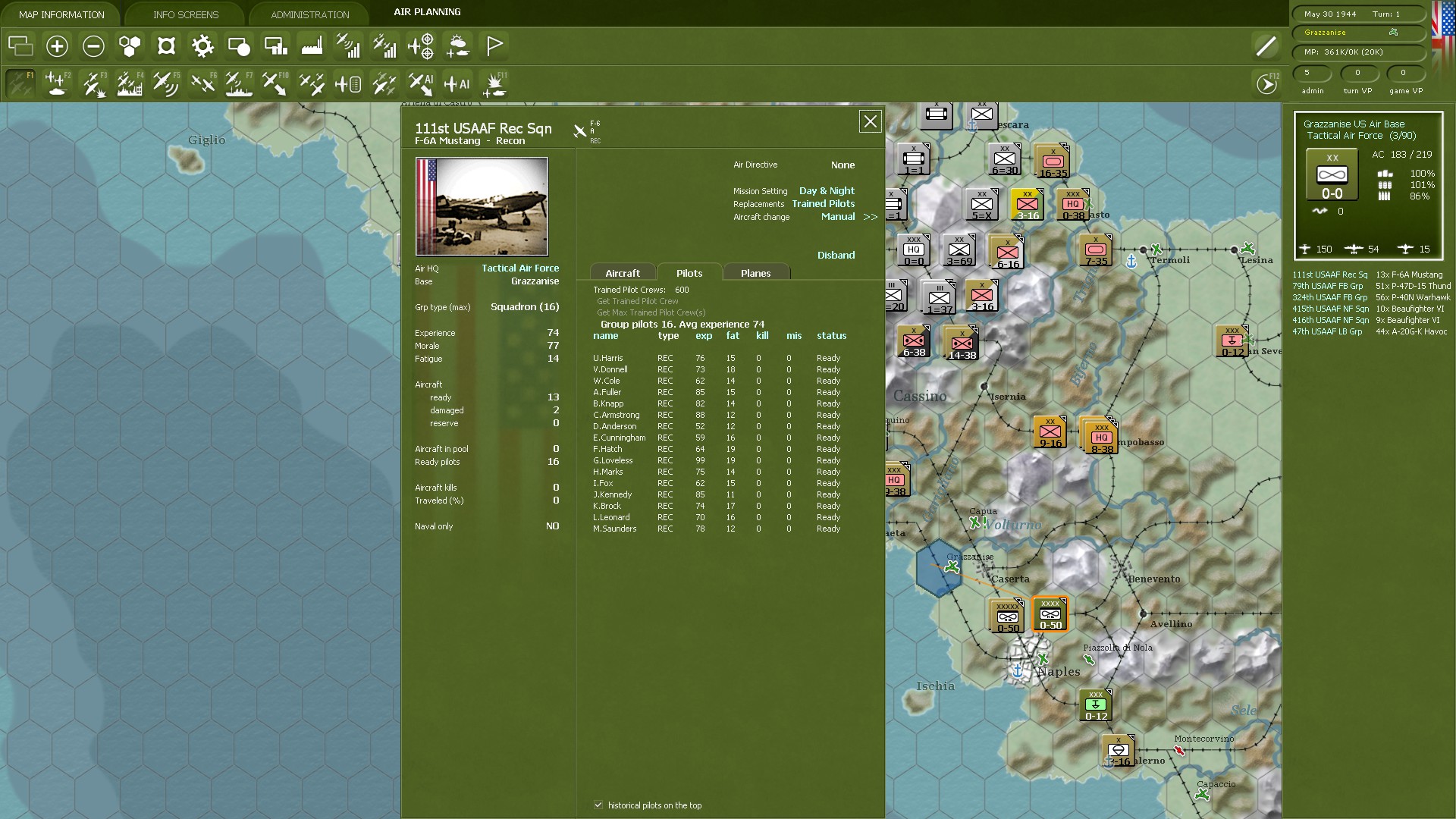Click the zoom in plus icon

point(57,46)
